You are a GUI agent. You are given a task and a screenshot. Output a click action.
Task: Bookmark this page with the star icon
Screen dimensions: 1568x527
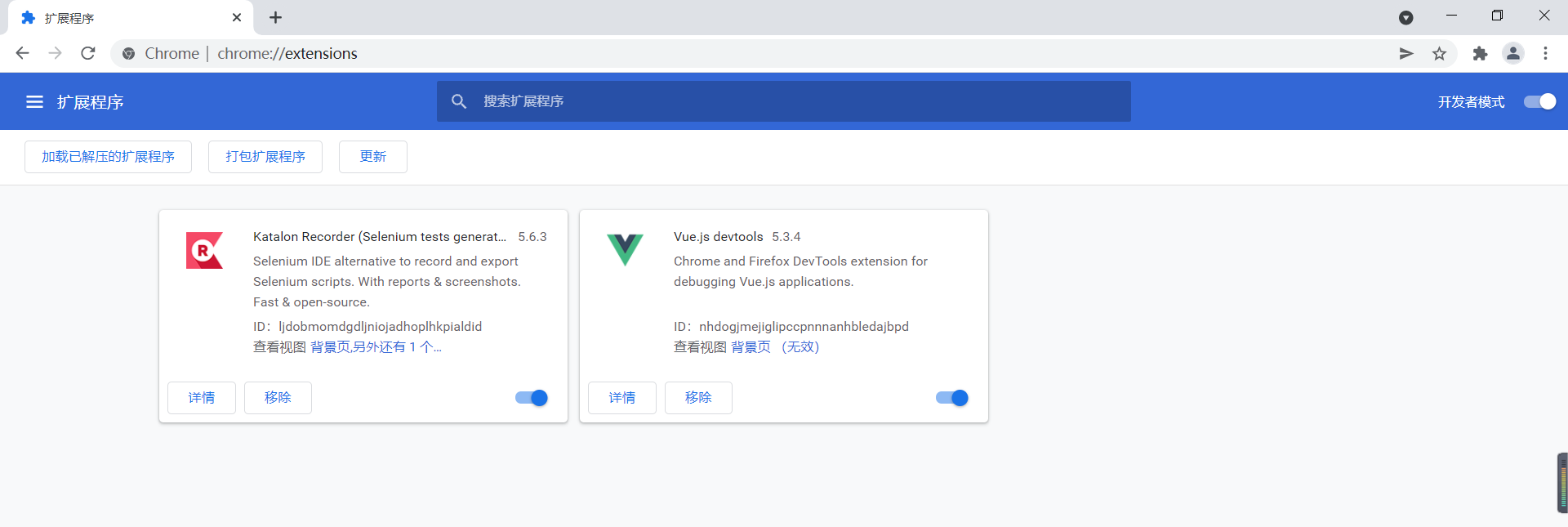pyautogui.click(x=1439, y=53)
